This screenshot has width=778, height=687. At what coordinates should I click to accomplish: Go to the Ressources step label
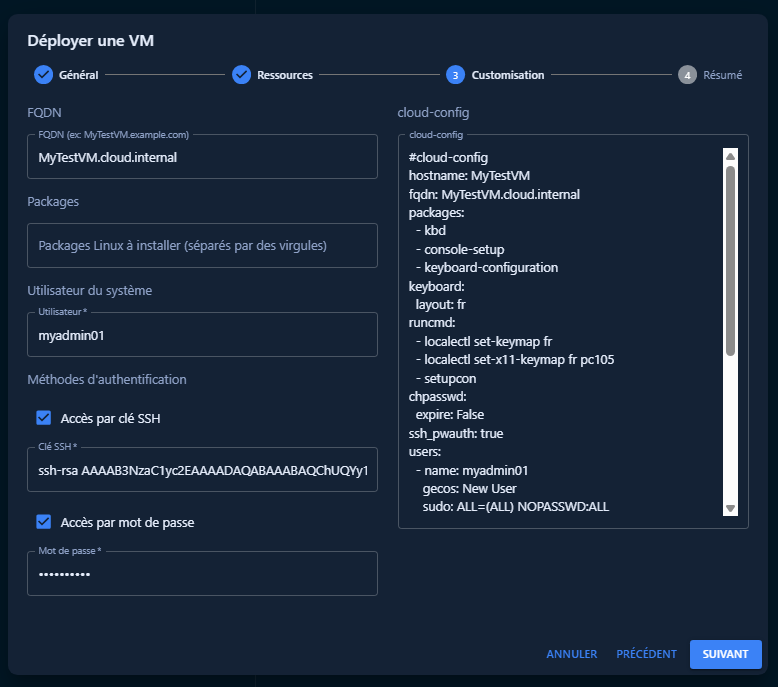tap(285, 75)
